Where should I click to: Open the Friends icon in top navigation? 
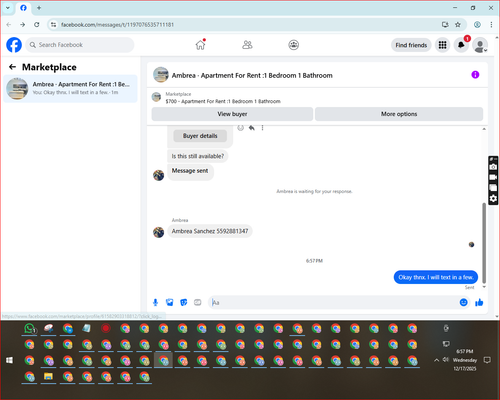pyautogui.click(x=247, y=45)
